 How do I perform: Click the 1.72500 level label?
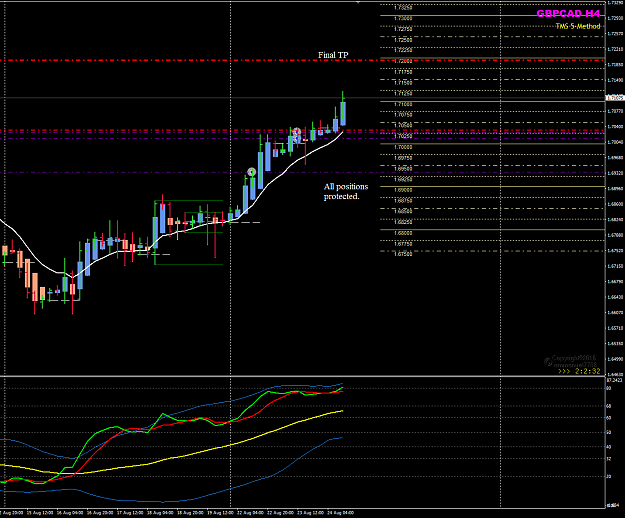[403, 40]
